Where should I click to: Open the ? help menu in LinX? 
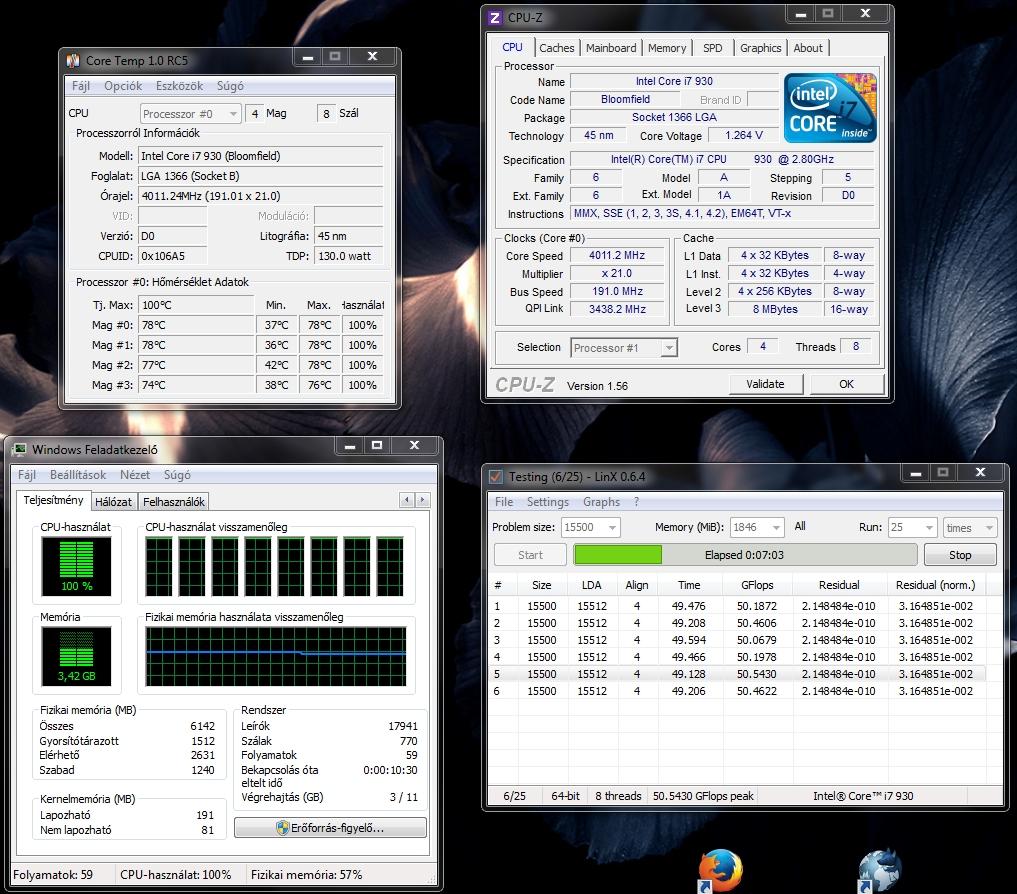pyautogui.click(x=636, y=502)
